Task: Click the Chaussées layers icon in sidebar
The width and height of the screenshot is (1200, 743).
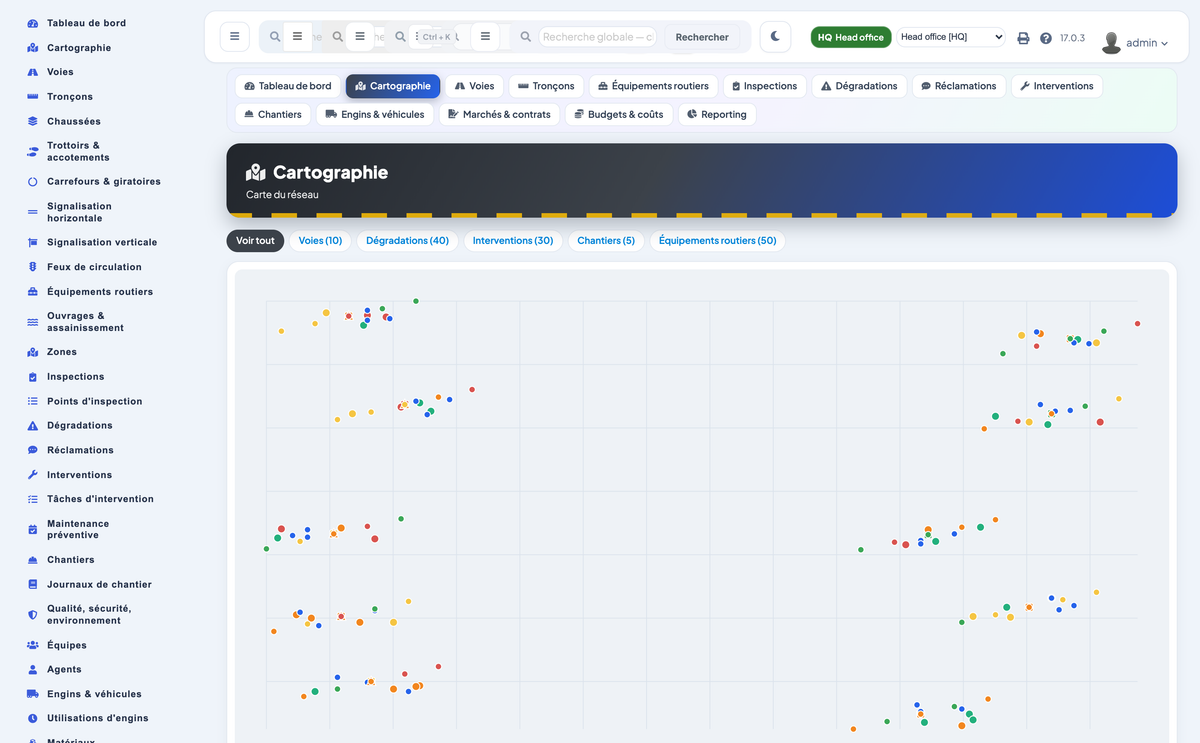Action: tap(33, 121)
